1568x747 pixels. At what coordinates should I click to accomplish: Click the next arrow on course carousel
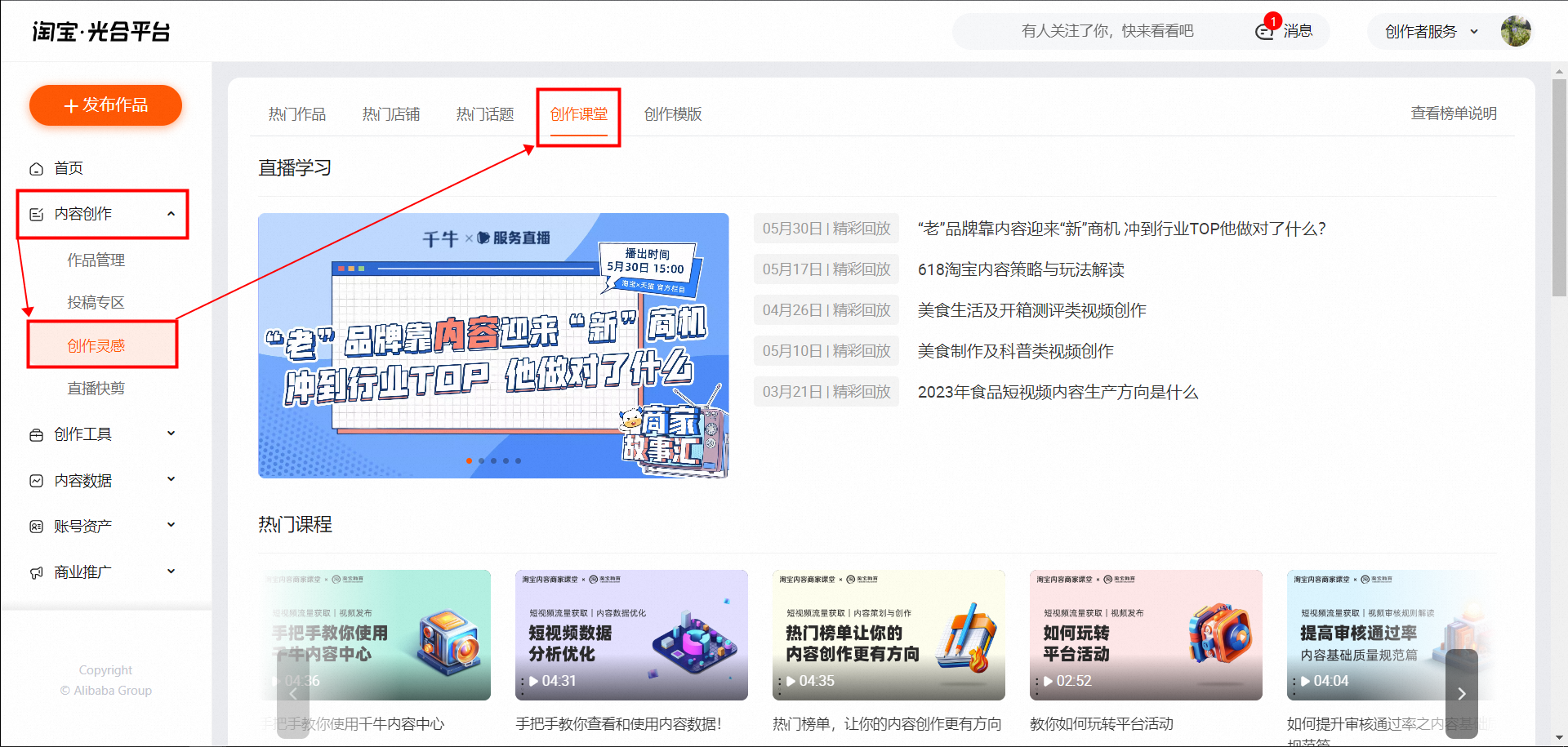(x=1461, y=693)
